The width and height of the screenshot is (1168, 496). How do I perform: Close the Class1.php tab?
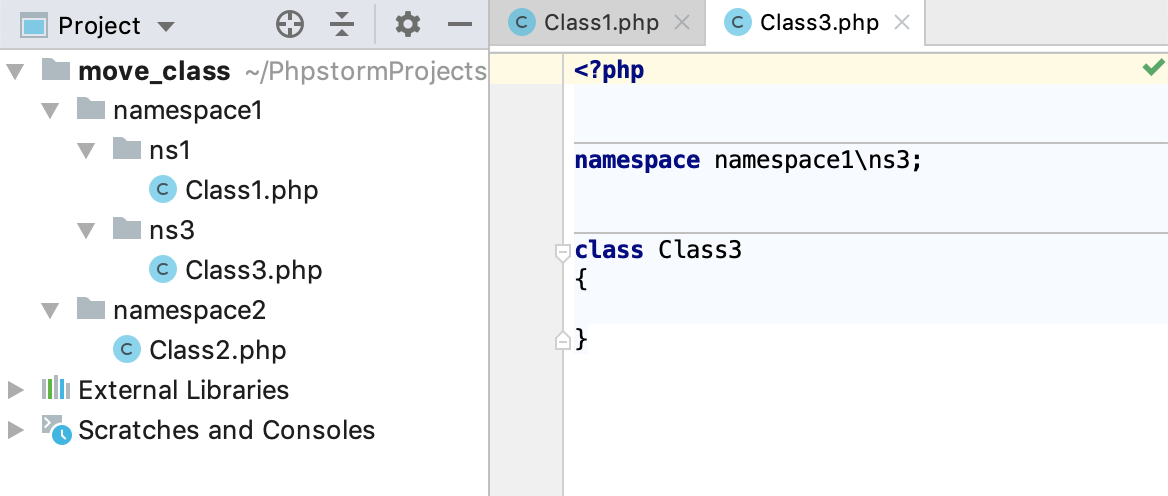tap(682, 23)
